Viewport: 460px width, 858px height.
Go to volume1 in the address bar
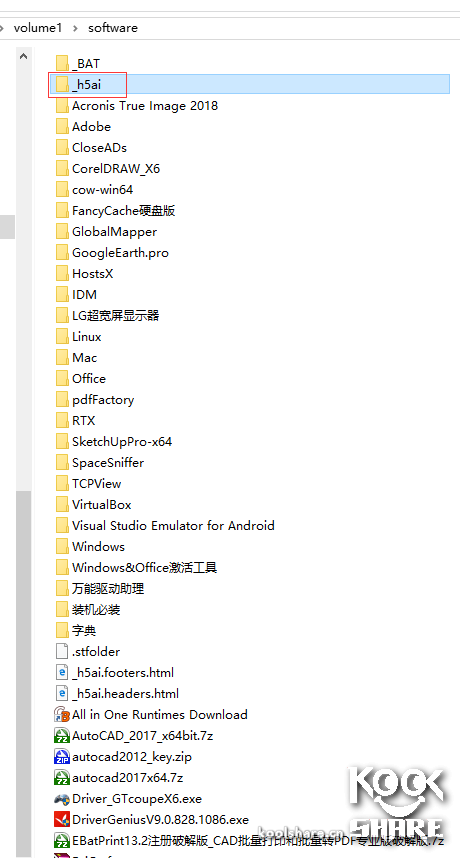pos(38,28)
